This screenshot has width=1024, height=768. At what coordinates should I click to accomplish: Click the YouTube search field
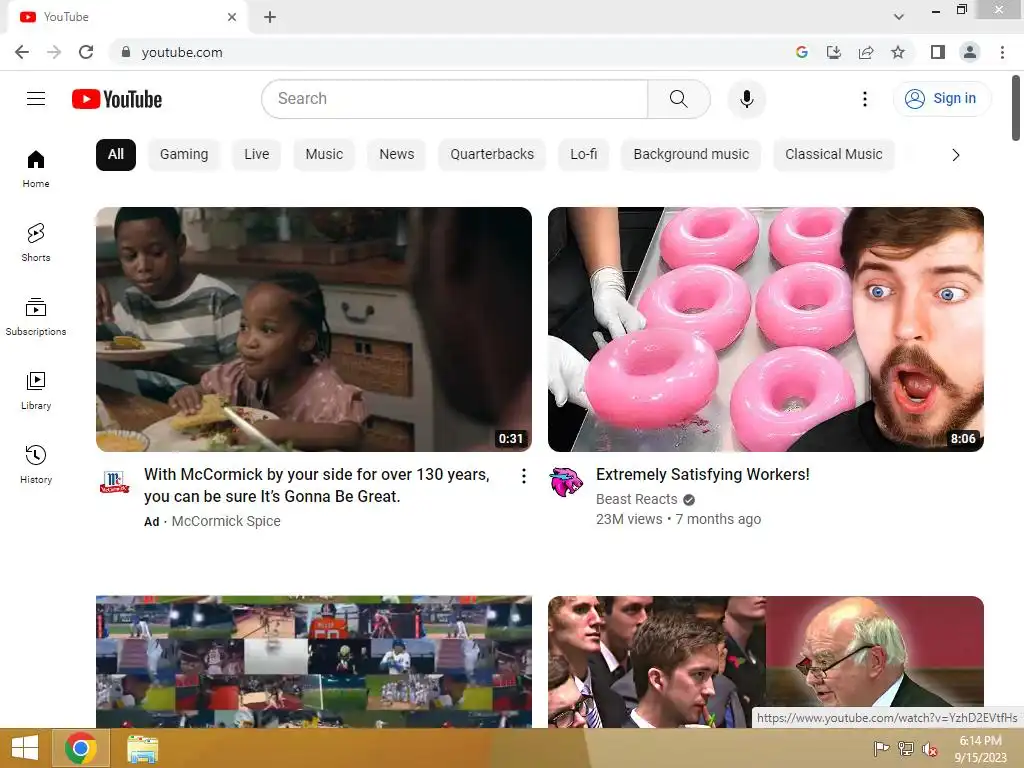point(455,99)
